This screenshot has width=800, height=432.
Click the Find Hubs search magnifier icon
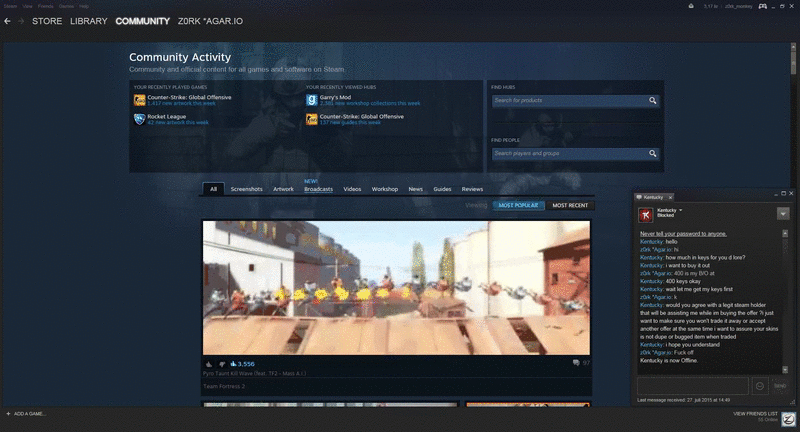point(653,100)
